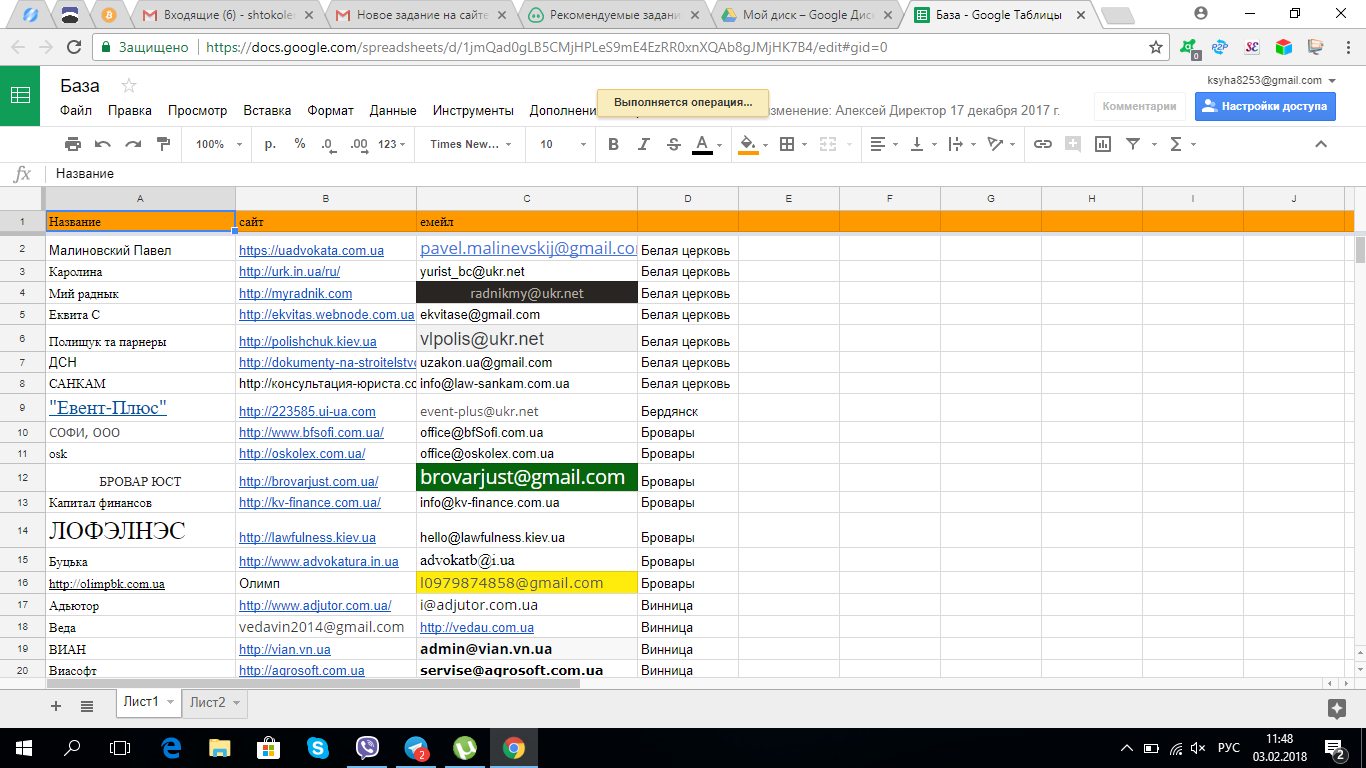Open the Данные menu
This screenshot has height=768, width=1366.
pos(393,111)
